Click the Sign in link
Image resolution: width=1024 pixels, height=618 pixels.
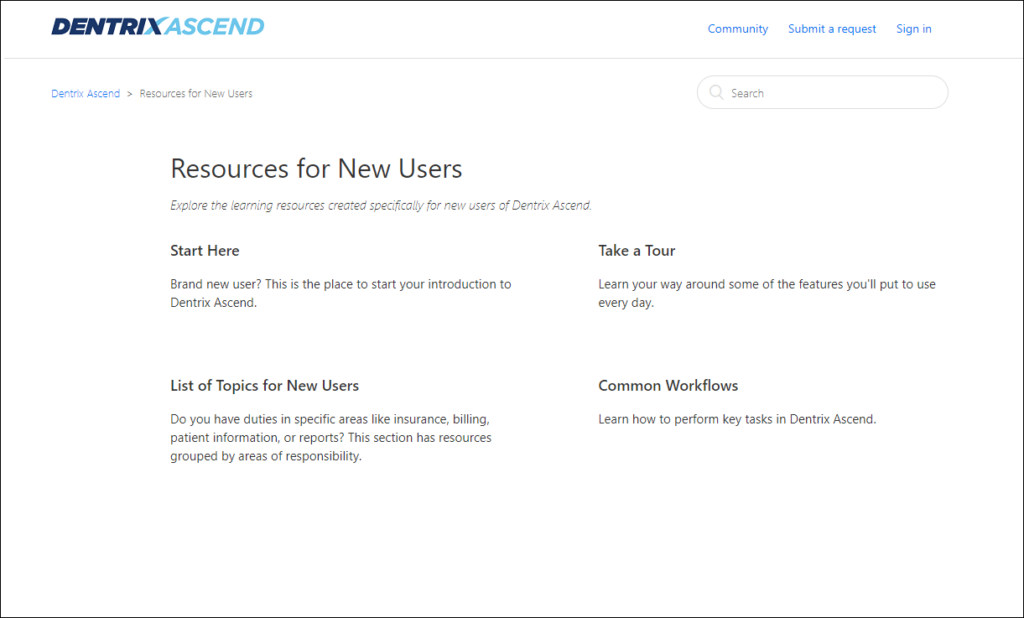[914, 29]
